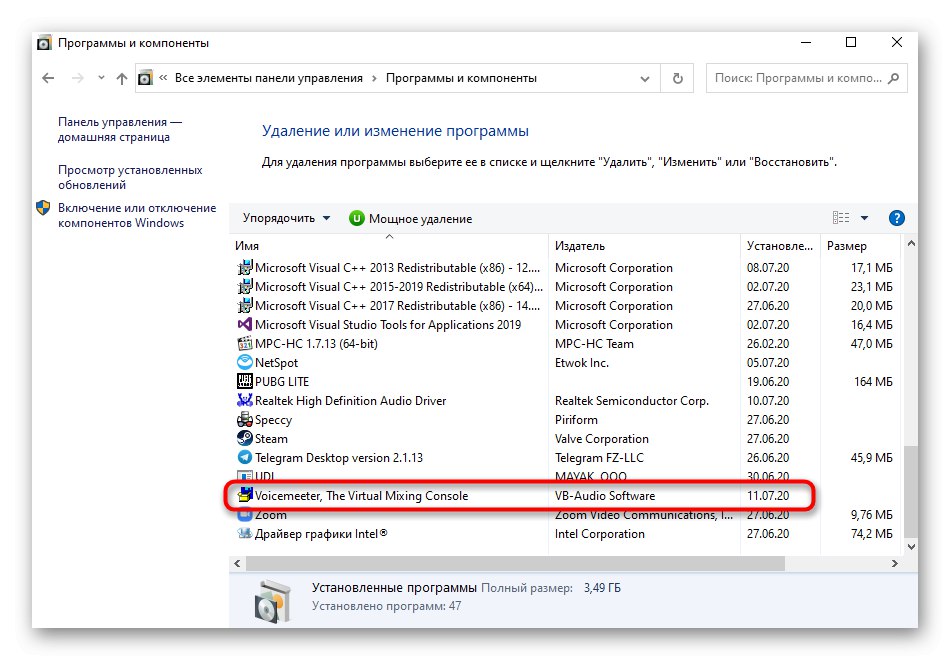This screenshot has width=950, height=660.
Task: Select the NetSpot program icon
Action: point(245,362)
